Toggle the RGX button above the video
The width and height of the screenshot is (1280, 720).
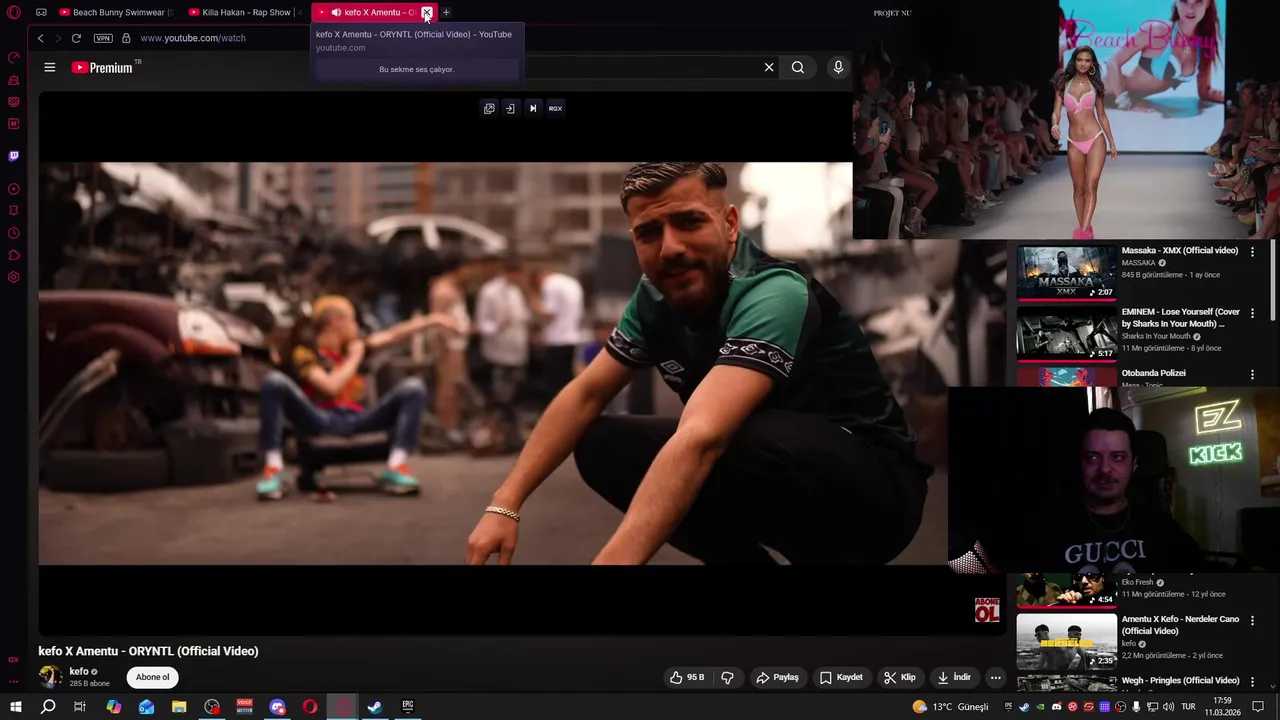tap(555, 108)
